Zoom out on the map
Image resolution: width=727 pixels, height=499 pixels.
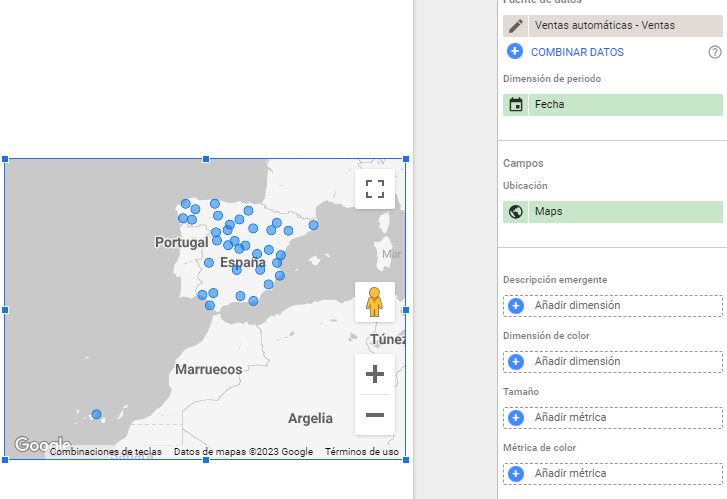pos(375,415)
